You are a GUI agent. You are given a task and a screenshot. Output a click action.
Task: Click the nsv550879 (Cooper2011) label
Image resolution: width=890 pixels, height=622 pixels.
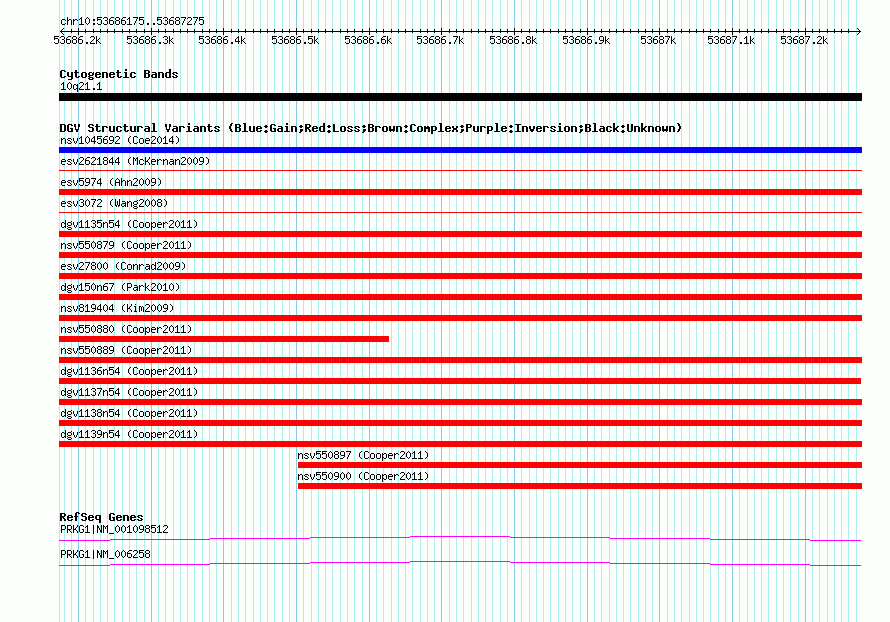[x=126, y=245]
